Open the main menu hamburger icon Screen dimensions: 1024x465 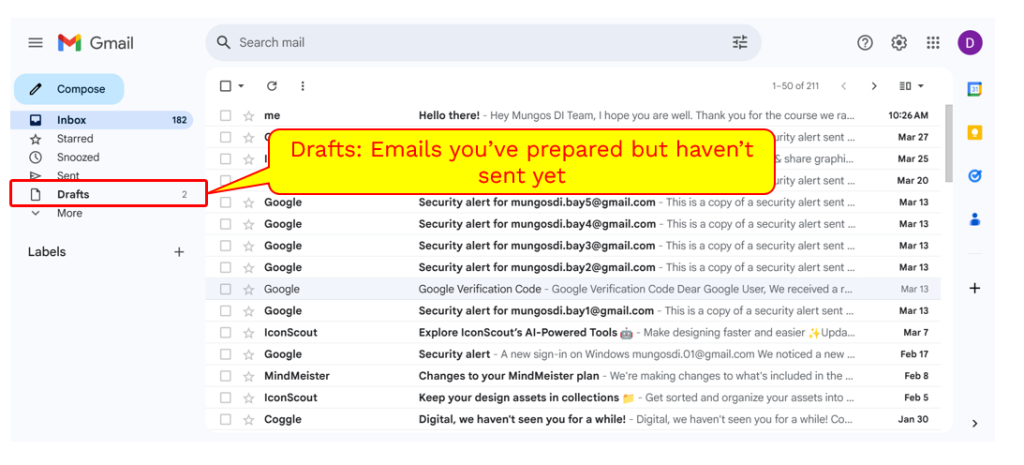pyautogui.click(x=35, y=43)
